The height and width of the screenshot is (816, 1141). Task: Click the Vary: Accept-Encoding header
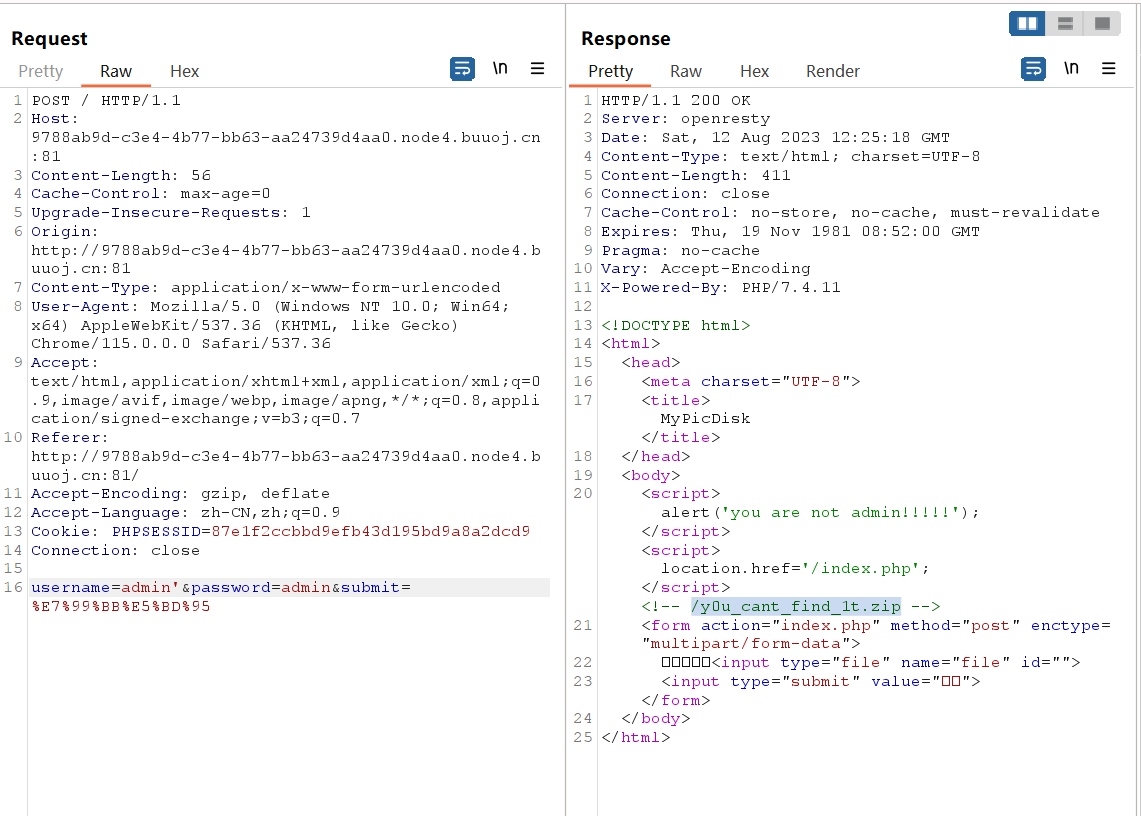[706, 269]
